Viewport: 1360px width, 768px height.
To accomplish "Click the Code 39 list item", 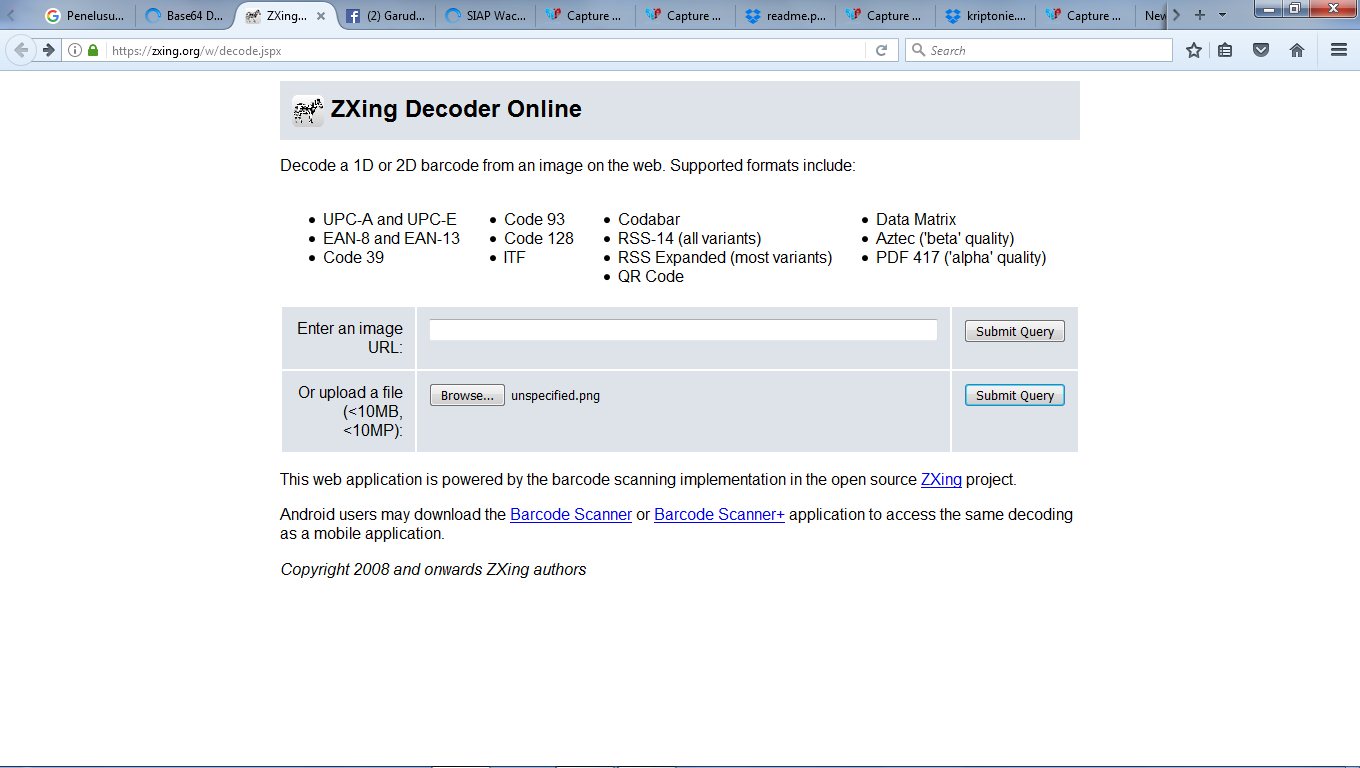I will coord(353,257).
